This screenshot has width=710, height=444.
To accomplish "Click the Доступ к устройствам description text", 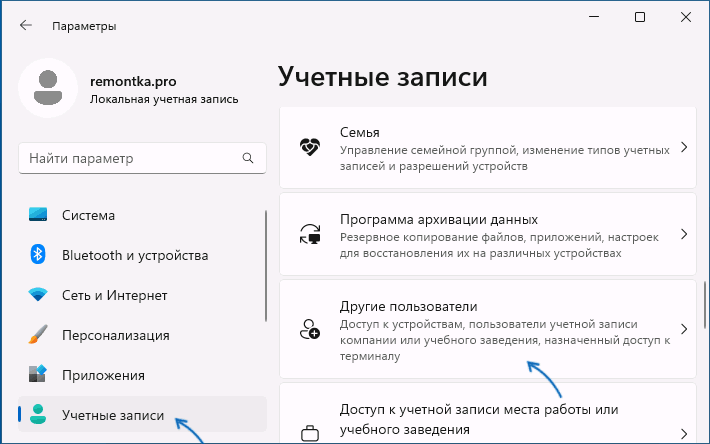I will (x=505, y=340).
